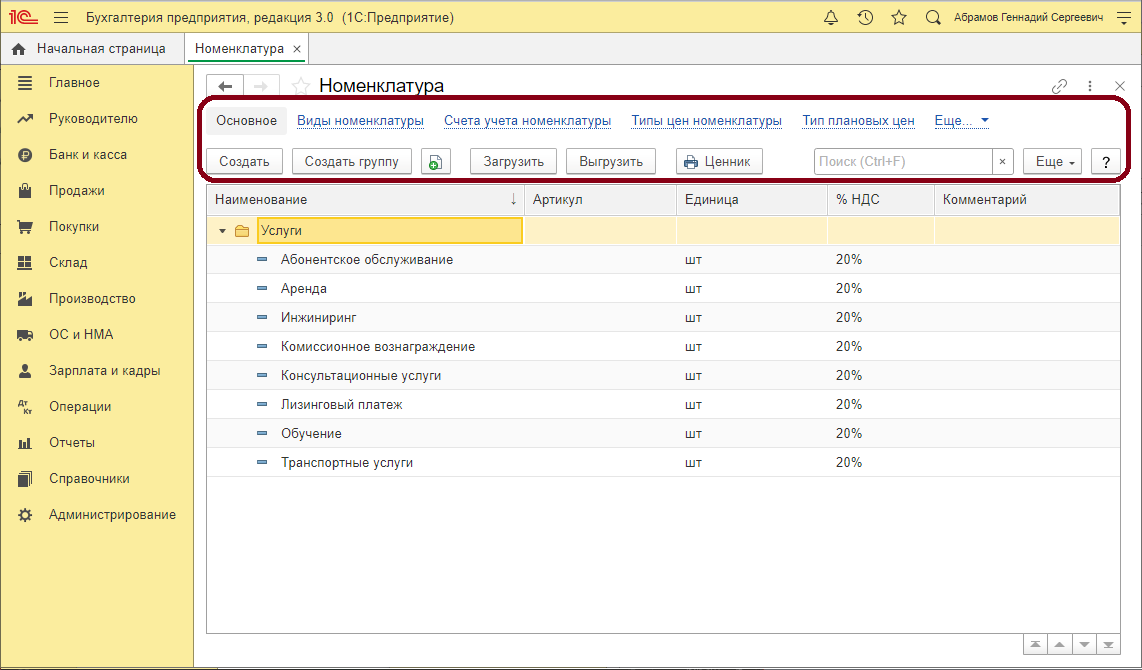
Task: Select the Консультационные услуги row
Action: click(x=361, y=376)
